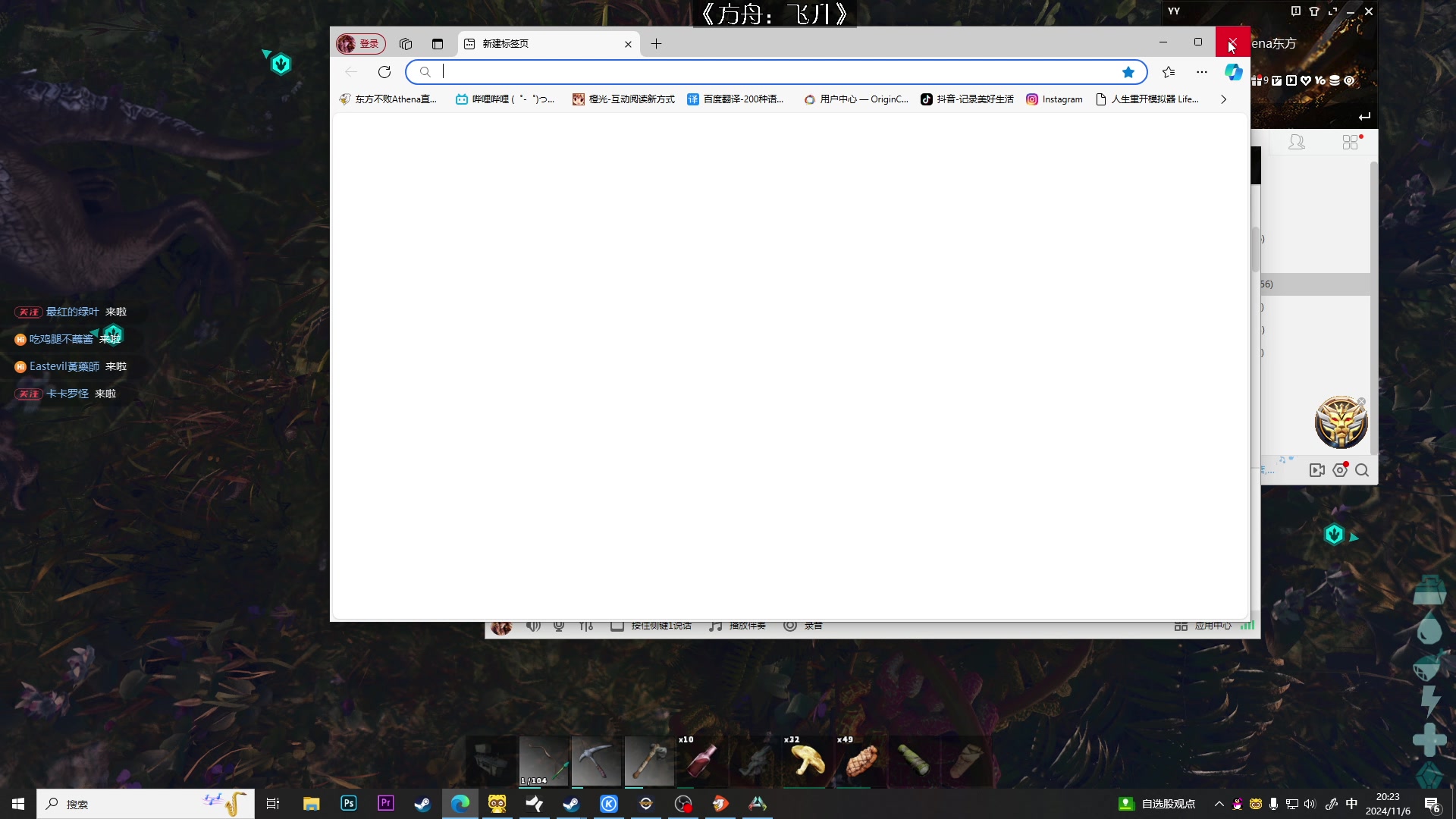Close the 新建标签页 tab
This screenshot has width=1456, height=819.
point(628,44)
